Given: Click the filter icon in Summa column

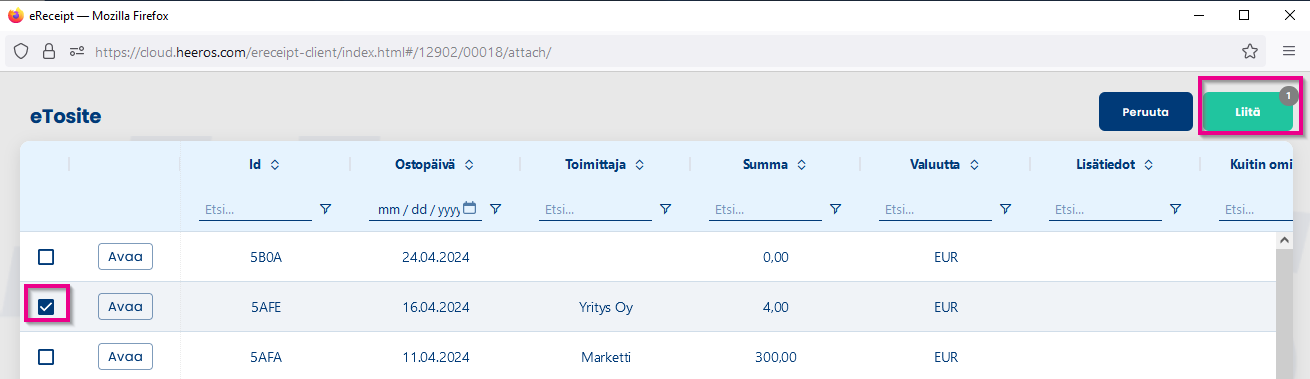Looking at the screenshot, I should (835, 209).
